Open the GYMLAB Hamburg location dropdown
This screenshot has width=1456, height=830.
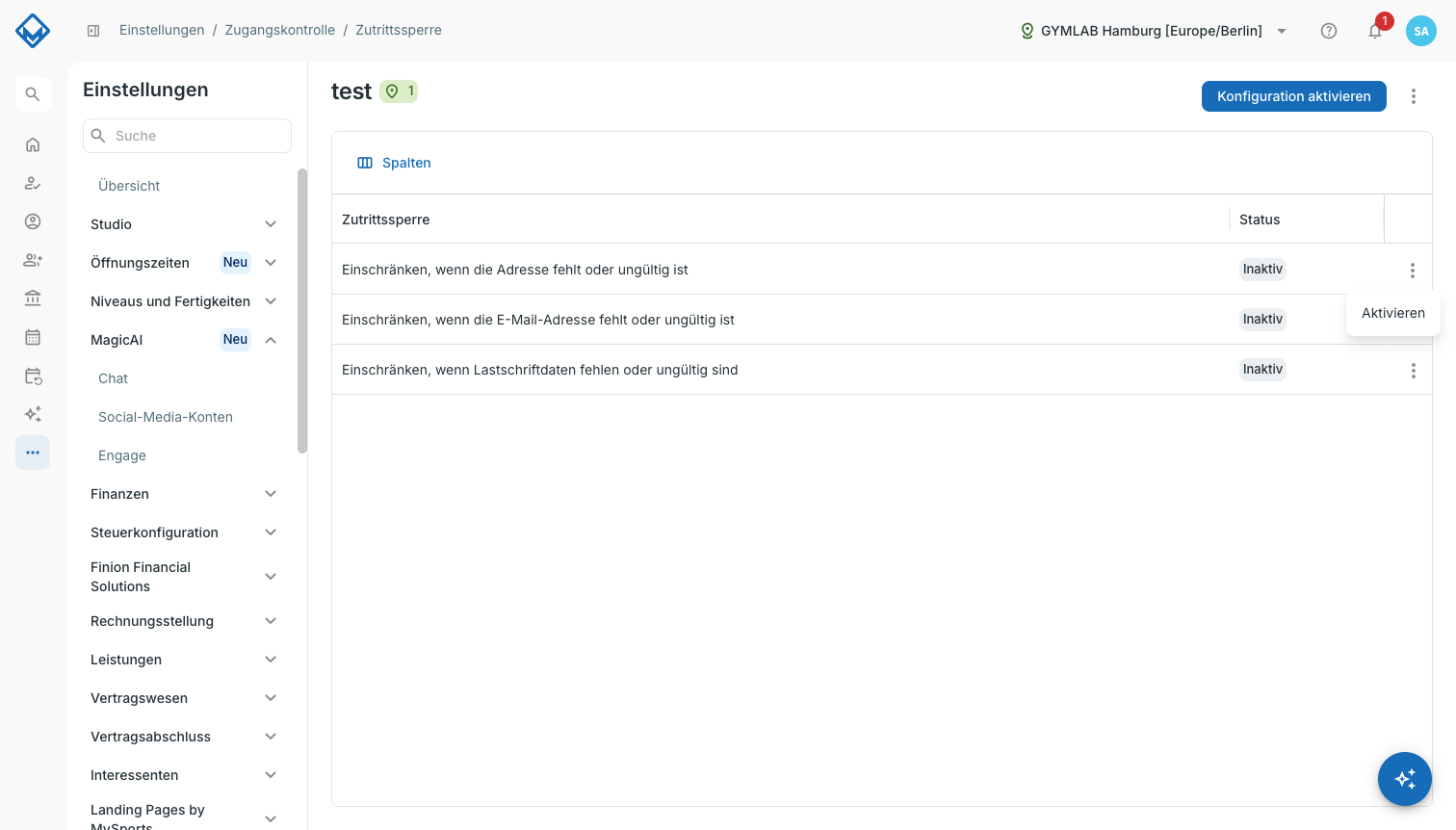[x=1154, y=31]
